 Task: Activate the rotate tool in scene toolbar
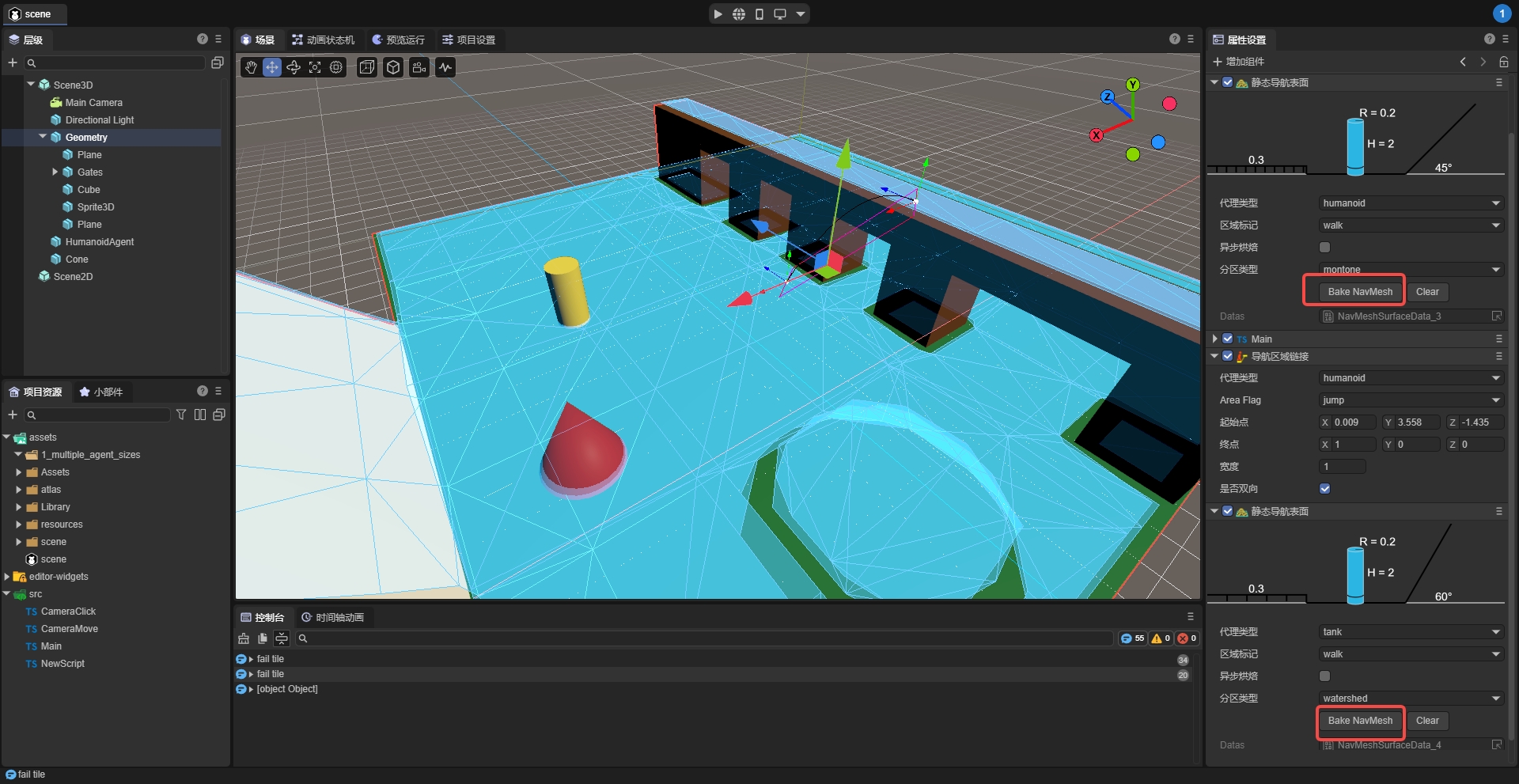[x=294, y=68]
